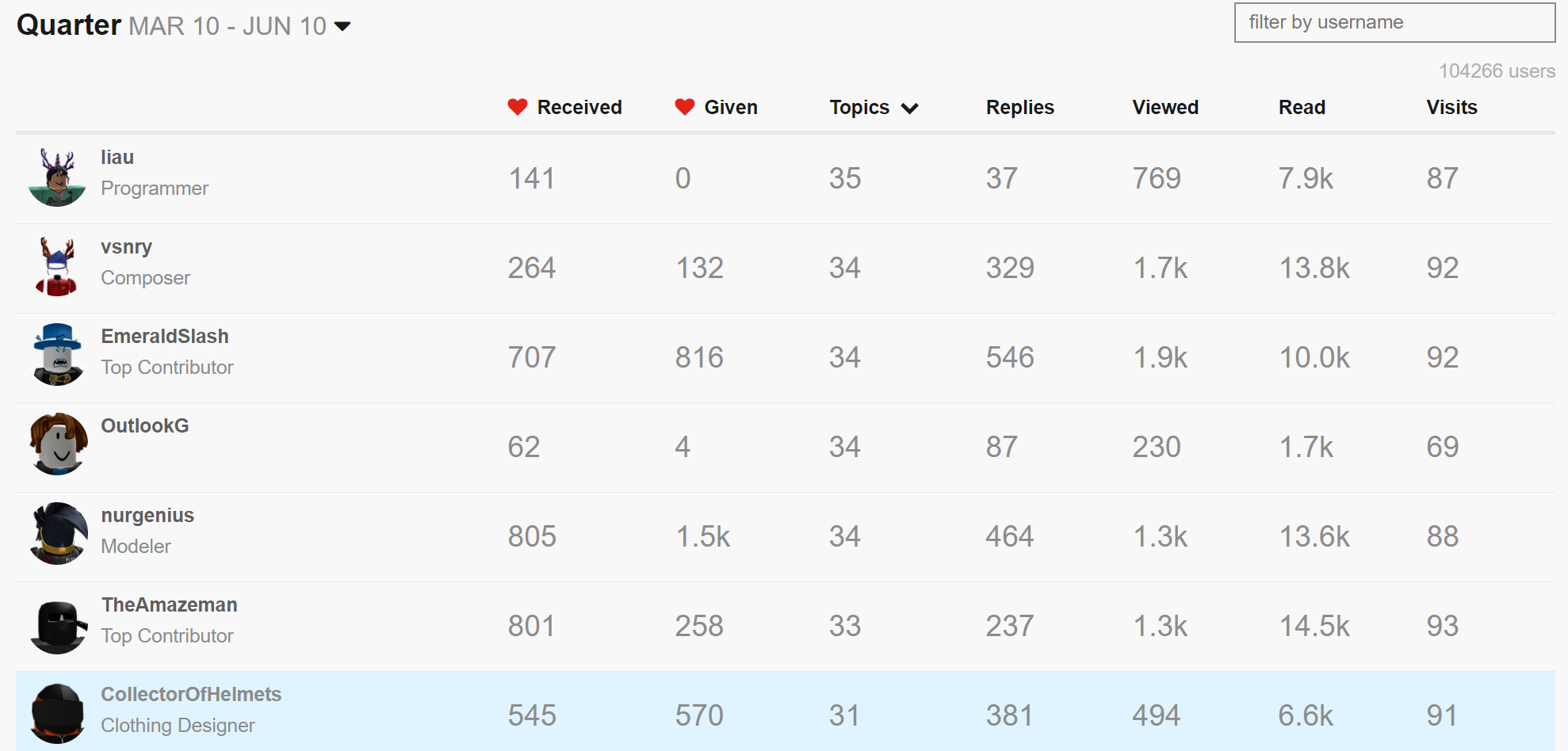Screen dimensions: 1568x751
Task: Sort table by Replies column
Action: 1019,107
